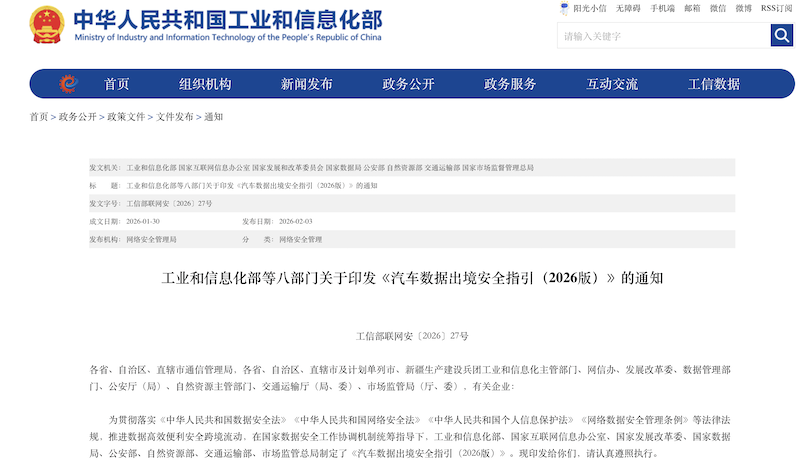Open the 无障碍 accessibility link
800x470 pixels.
[x=628, y=8]
